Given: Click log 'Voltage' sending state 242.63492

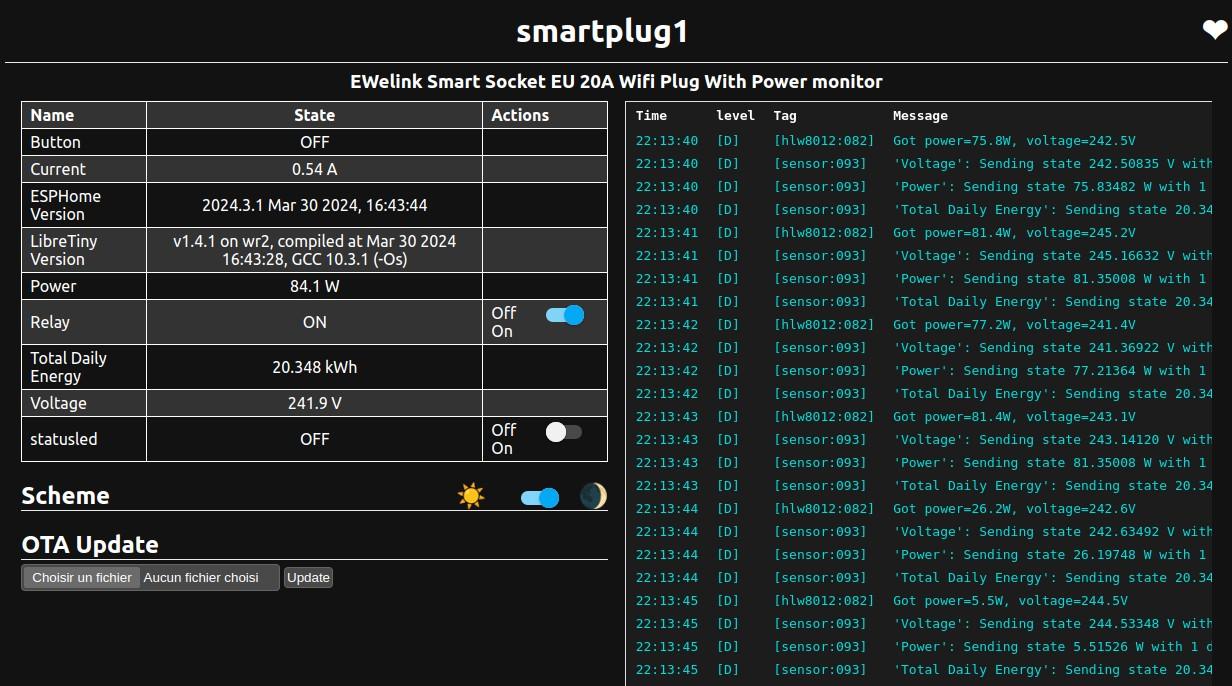Looking at the screenshot, I should (x=1053, y=532).
